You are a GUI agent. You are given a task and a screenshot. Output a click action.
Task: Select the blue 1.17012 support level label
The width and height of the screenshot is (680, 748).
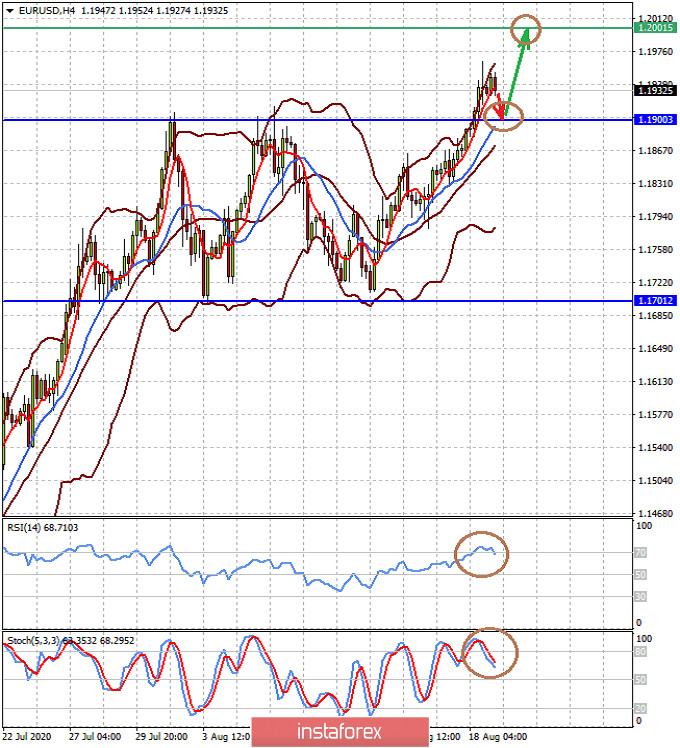pyautogui.click(x=655, y=301)
